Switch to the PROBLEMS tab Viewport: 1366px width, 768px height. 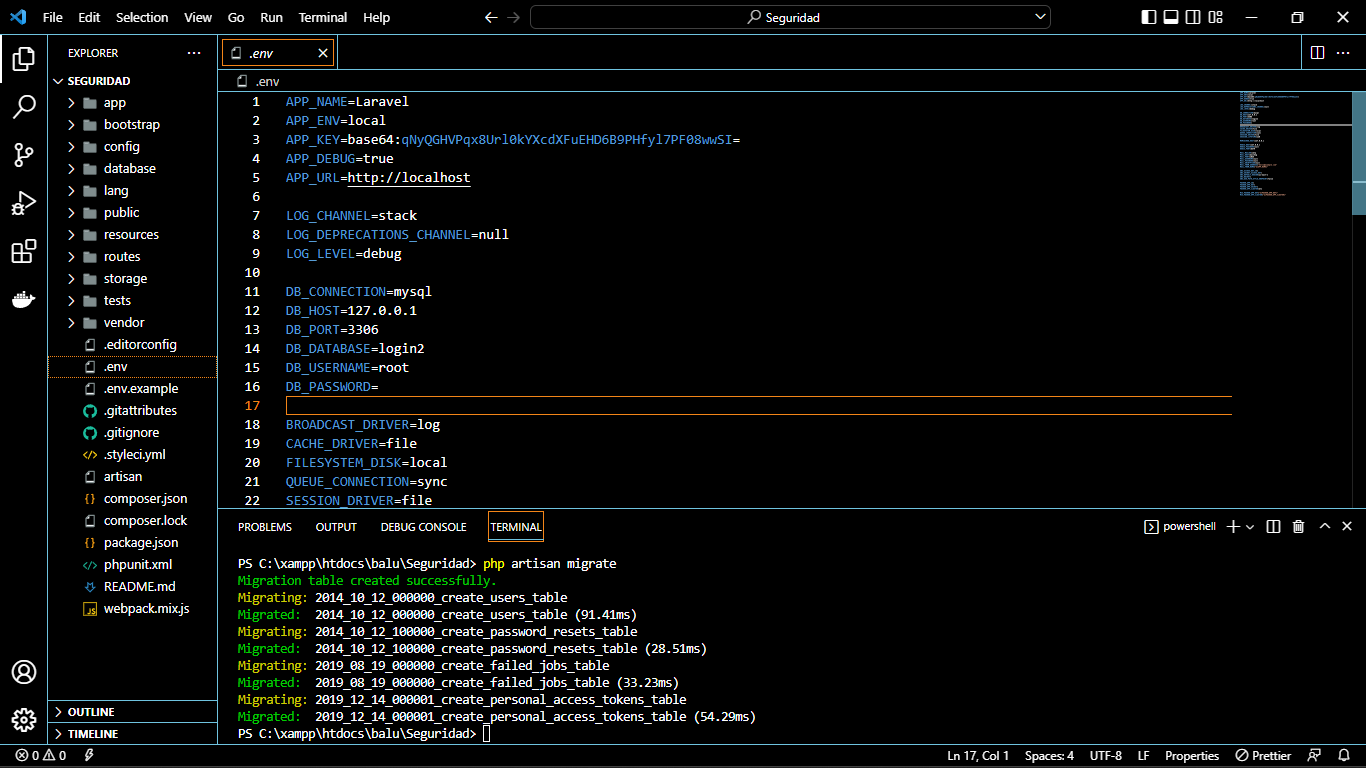pos(265,527)
